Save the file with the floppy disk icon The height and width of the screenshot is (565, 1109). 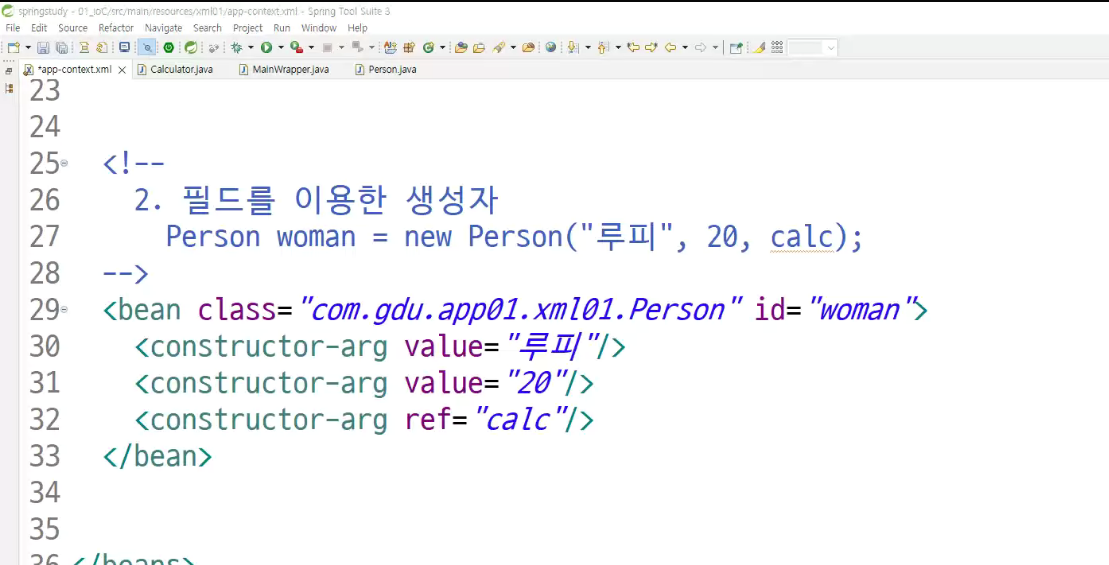42,47
